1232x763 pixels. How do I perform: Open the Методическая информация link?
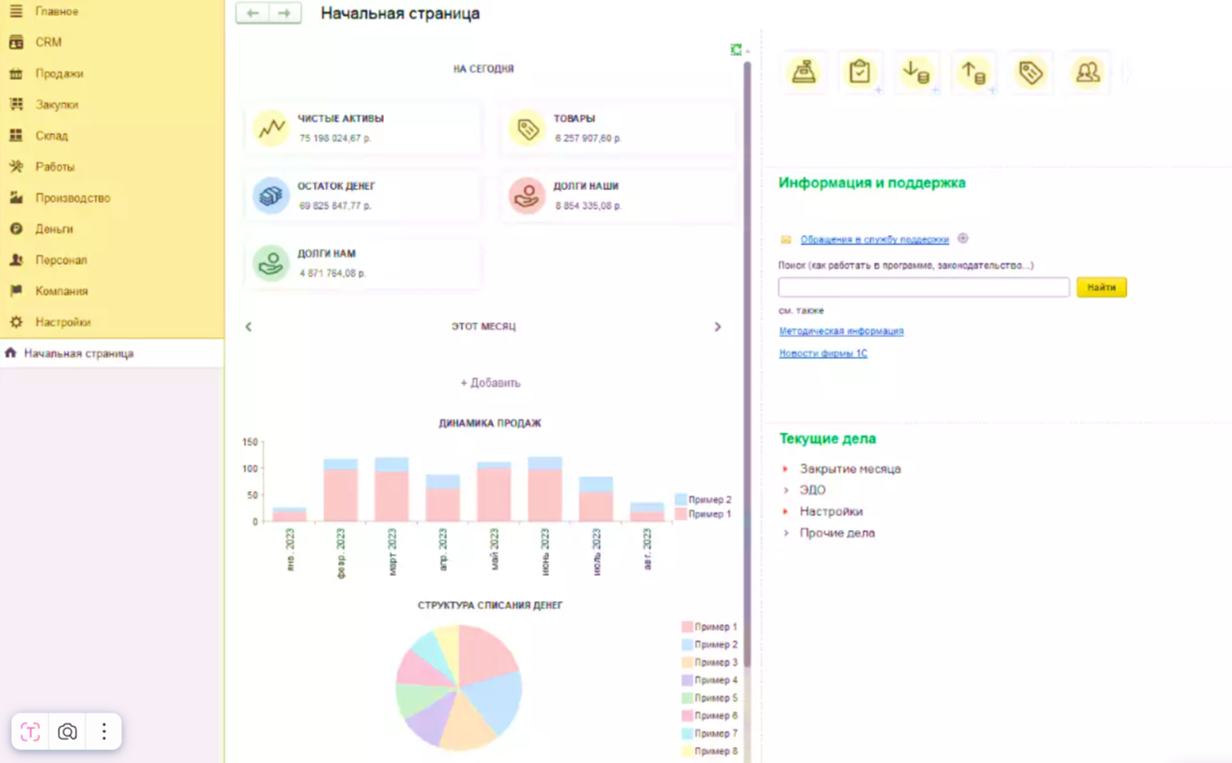click(x=841, y=331)
